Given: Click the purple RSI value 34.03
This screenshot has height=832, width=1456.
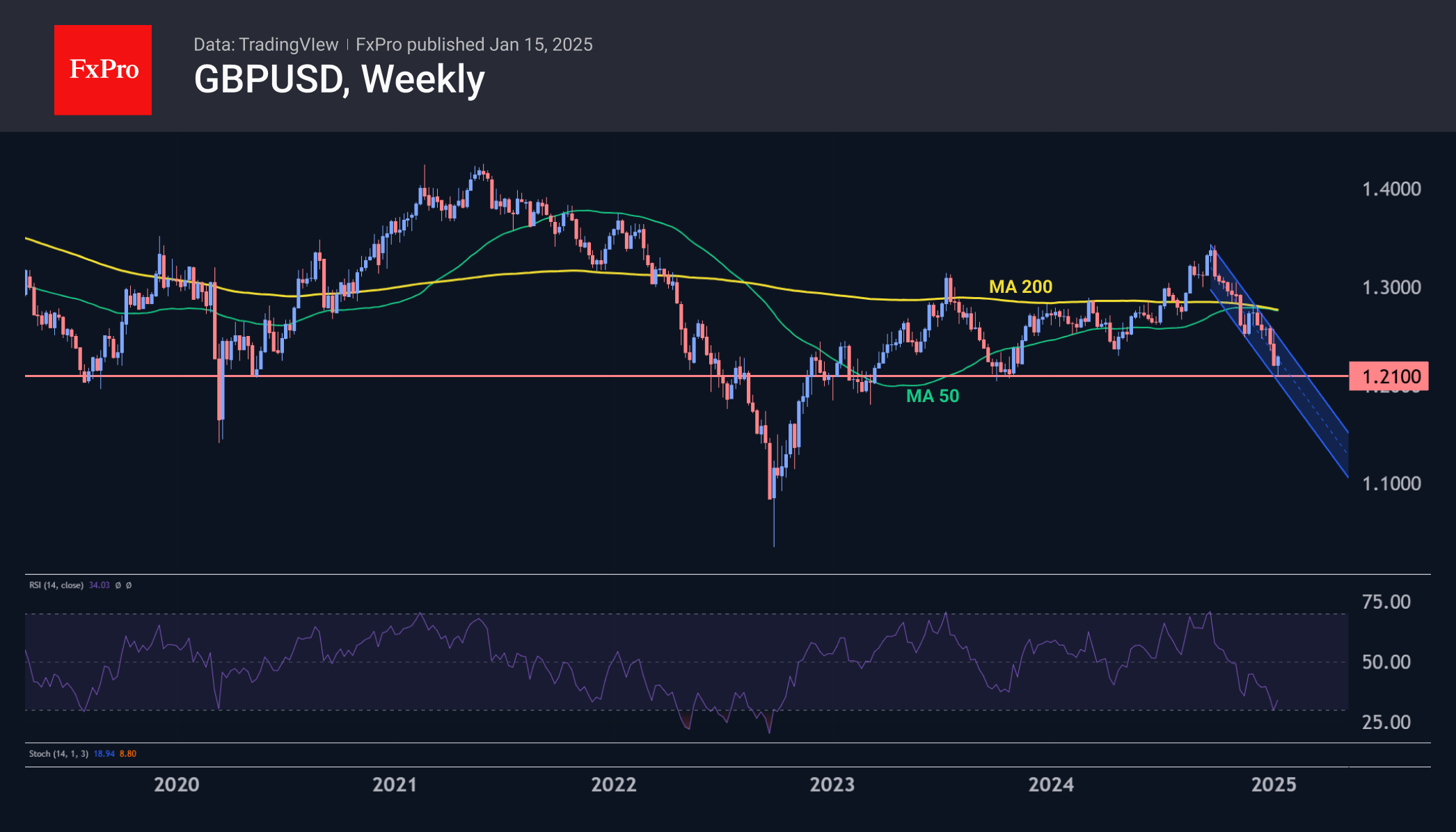Looking at the screenshot, I should pyautogui.click(x=100, y=585).
